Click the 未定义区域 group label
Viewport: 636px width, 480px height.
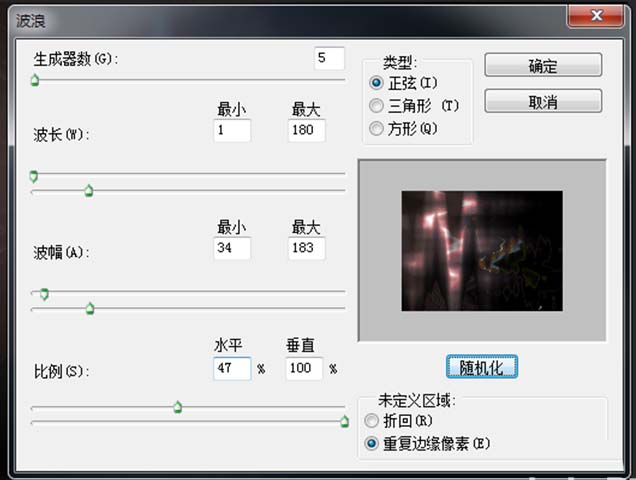point(417,400)
